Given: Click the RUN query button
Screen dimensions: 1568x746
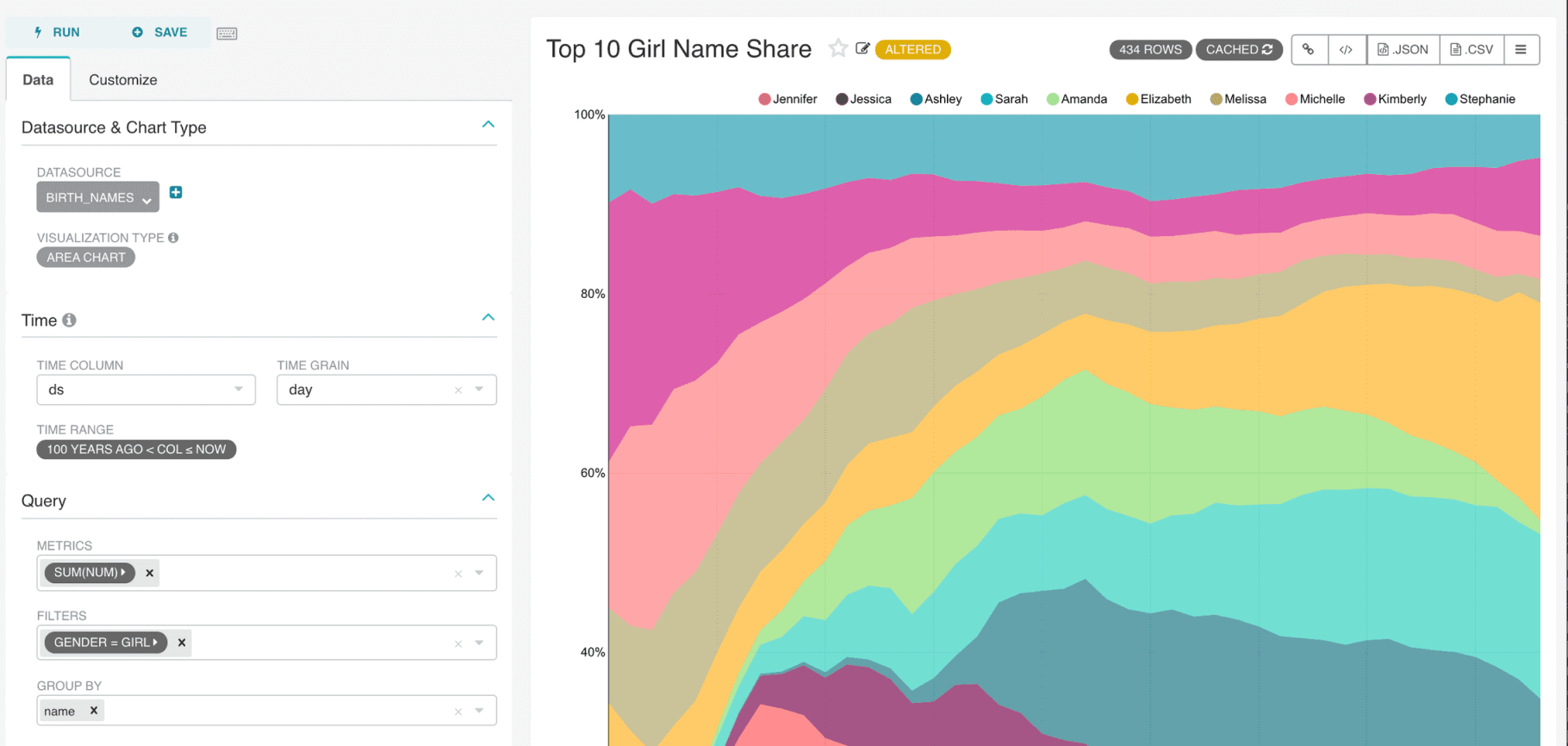Looking at the screenshot, I should 57,33.
